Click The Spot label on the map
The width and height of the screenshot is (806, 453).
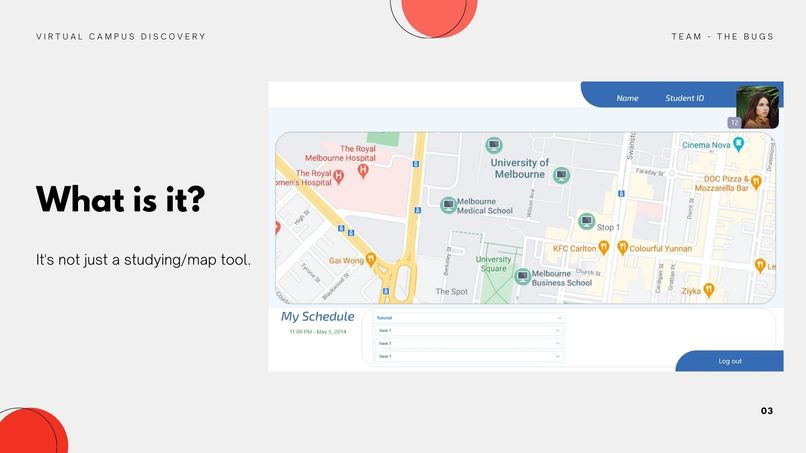pyautogui.click(x=452, y=292)
